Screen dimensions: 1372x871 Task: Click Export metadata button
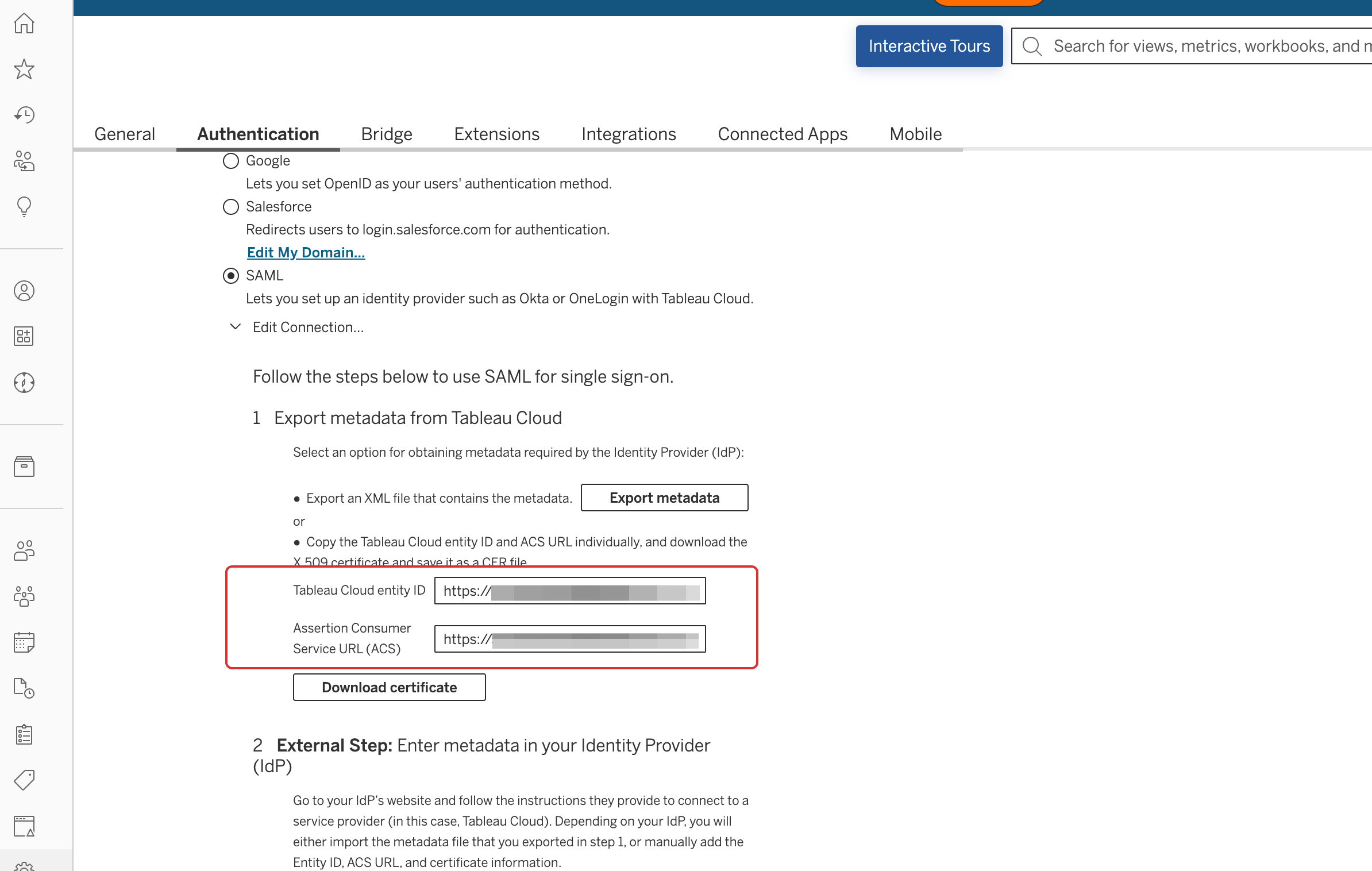click(665, 498)
